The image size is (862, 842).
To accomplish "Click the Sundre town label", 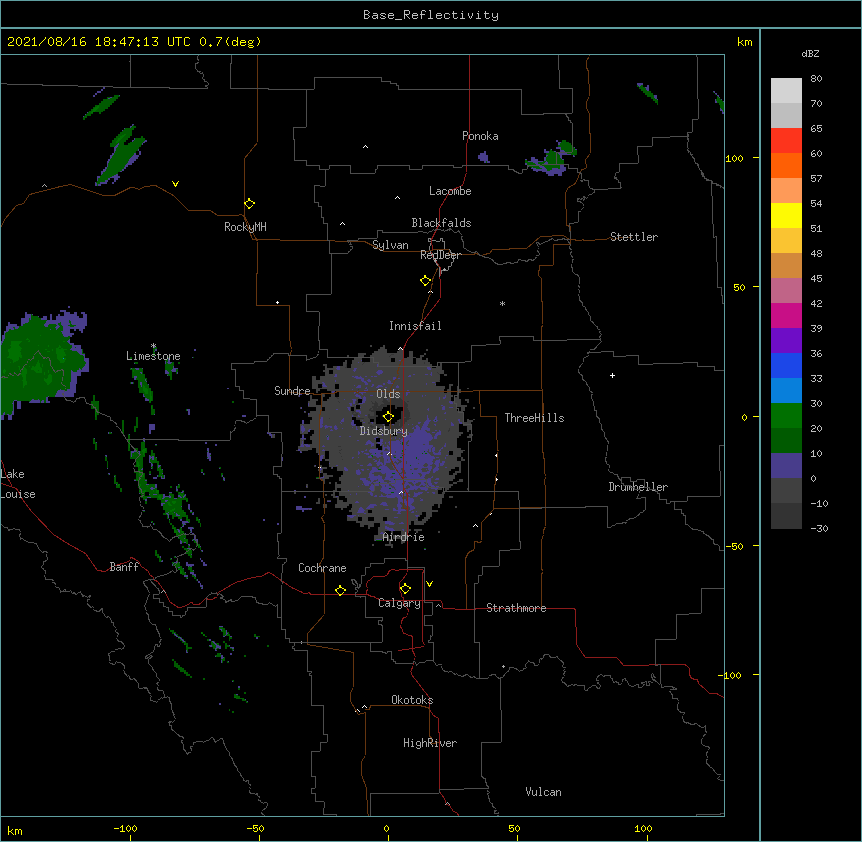I will click(x=292, y=391).
